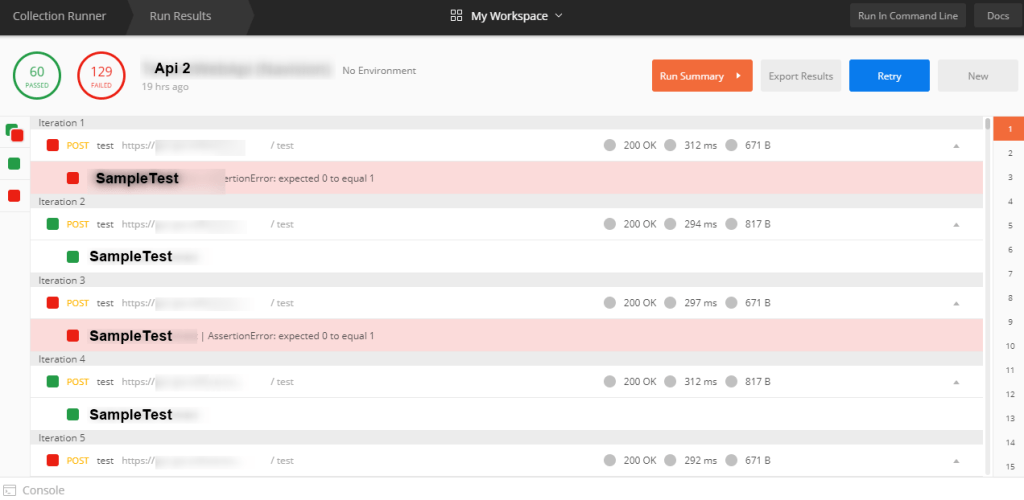Image resolution: width=1024 pixels, height=500 pixels.
Task: Collapse the Iteration 3 request arrow
Action: click(955, 303)
